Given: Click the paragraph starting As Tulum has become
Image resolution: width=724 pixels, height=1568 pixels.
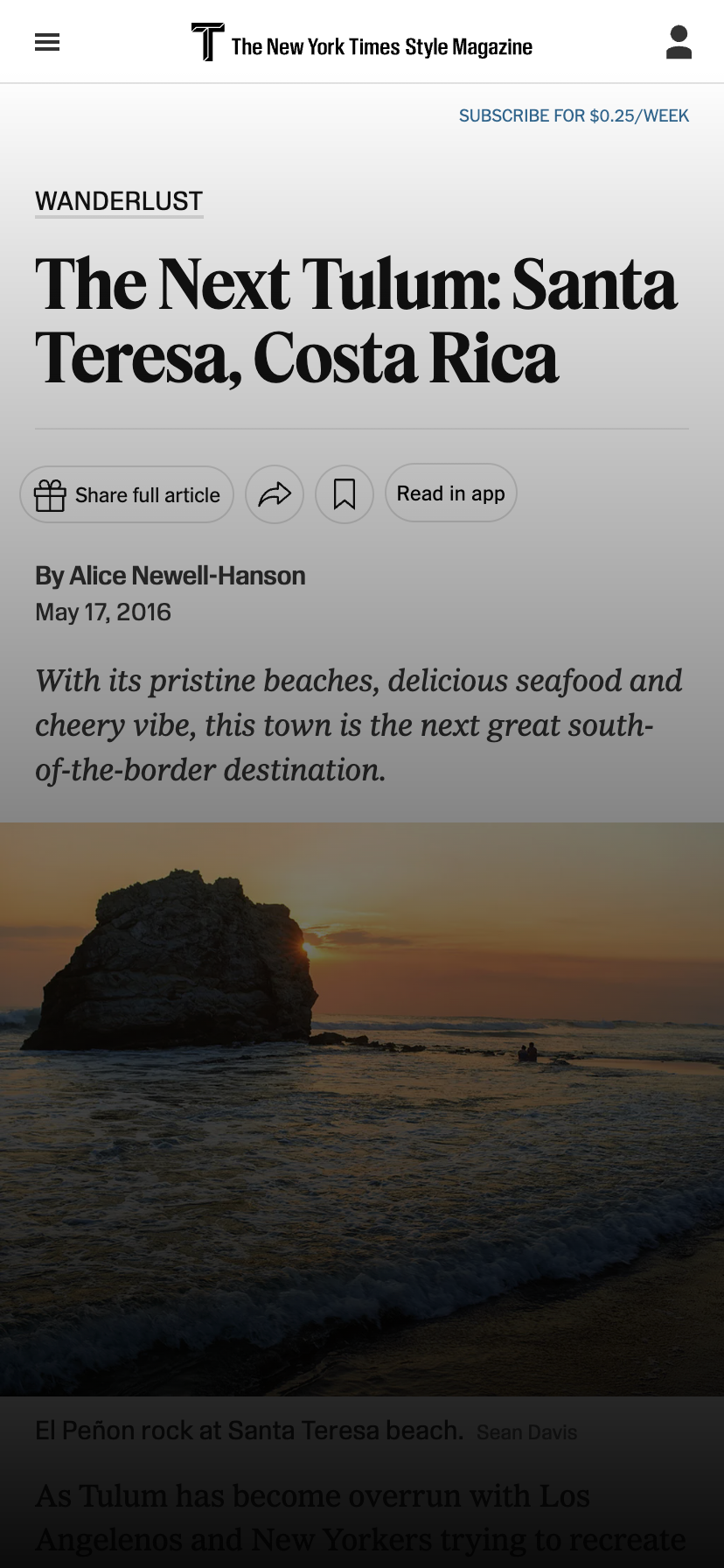Looking at the screenshot, I should 360,1518.
